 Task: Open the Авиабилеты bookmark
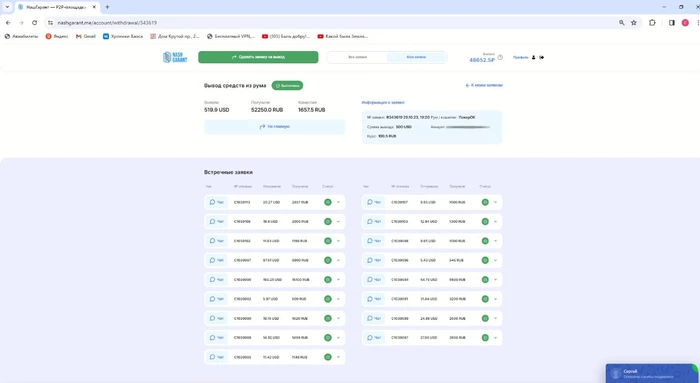point(21,36)
